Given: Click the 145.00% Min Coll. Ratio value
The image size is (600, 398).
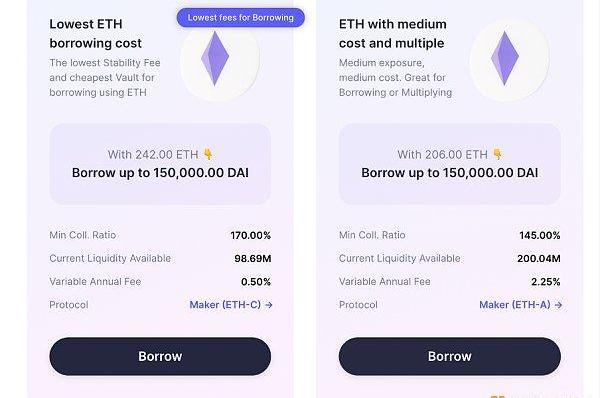Looking at the screenshot, I should [540, 235].
